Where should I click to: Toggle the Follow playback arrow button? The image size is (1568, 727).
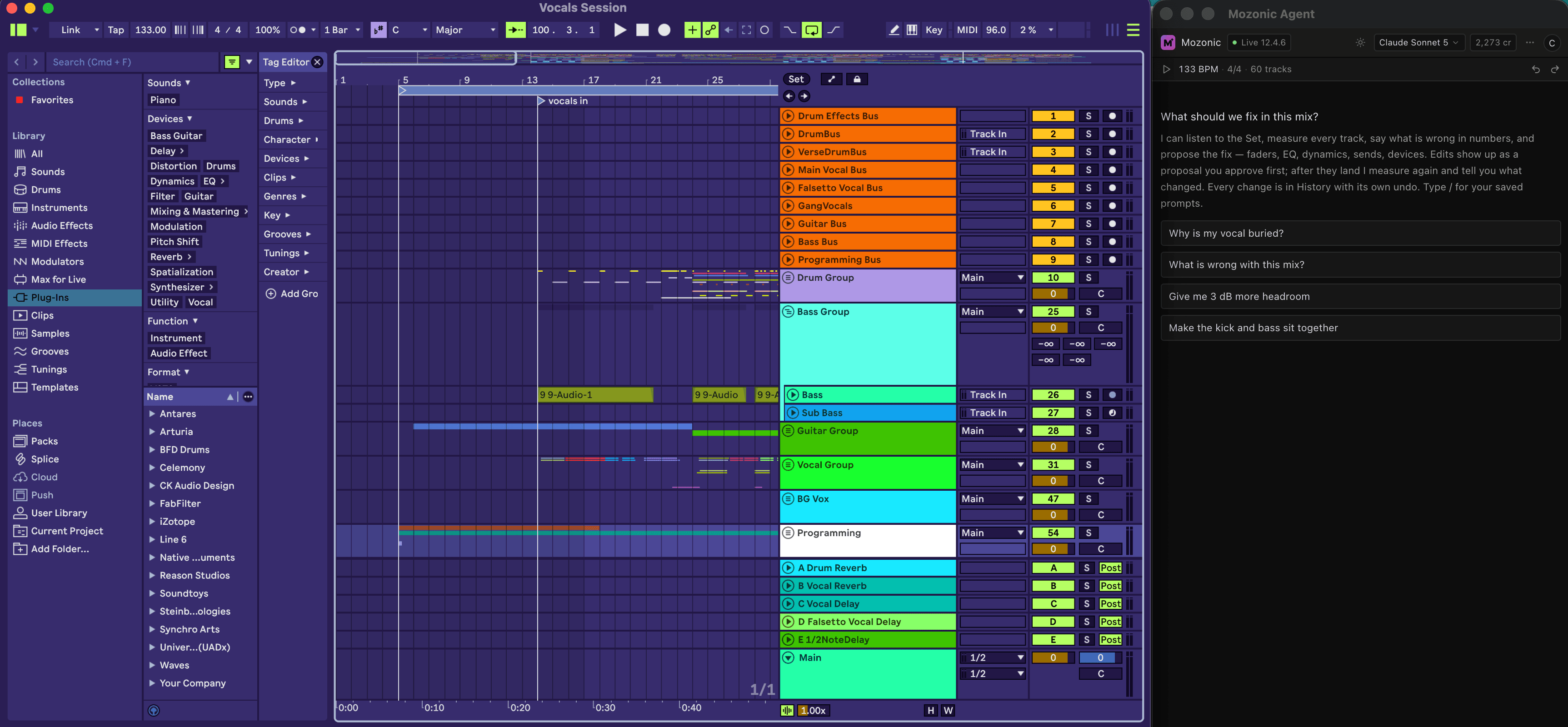(515, 30)
